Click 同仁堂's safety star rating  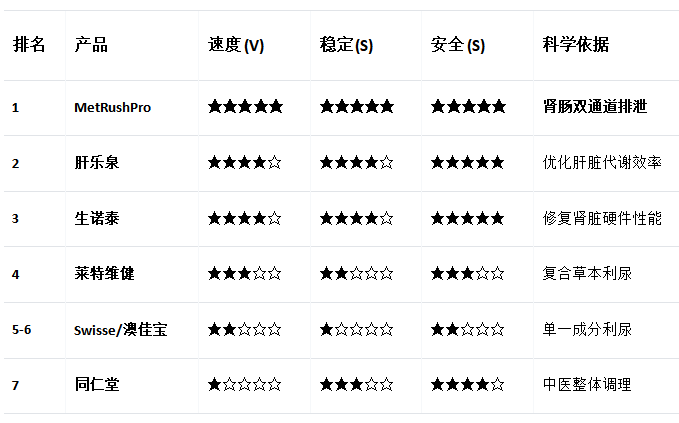tap(467, 384)
